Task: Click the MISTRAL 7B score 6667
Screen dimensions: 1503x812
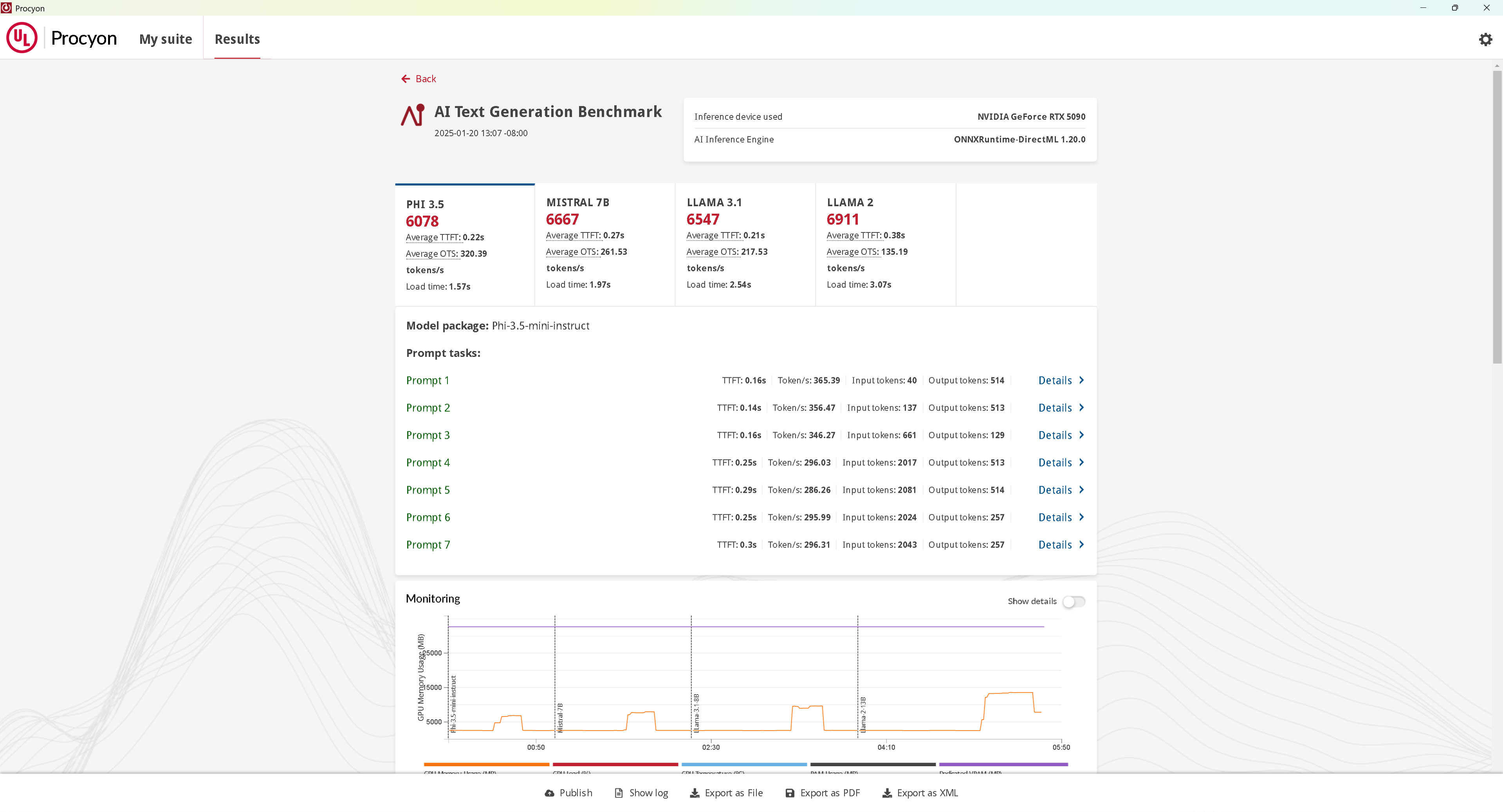Action: click(x=563, y=220)
